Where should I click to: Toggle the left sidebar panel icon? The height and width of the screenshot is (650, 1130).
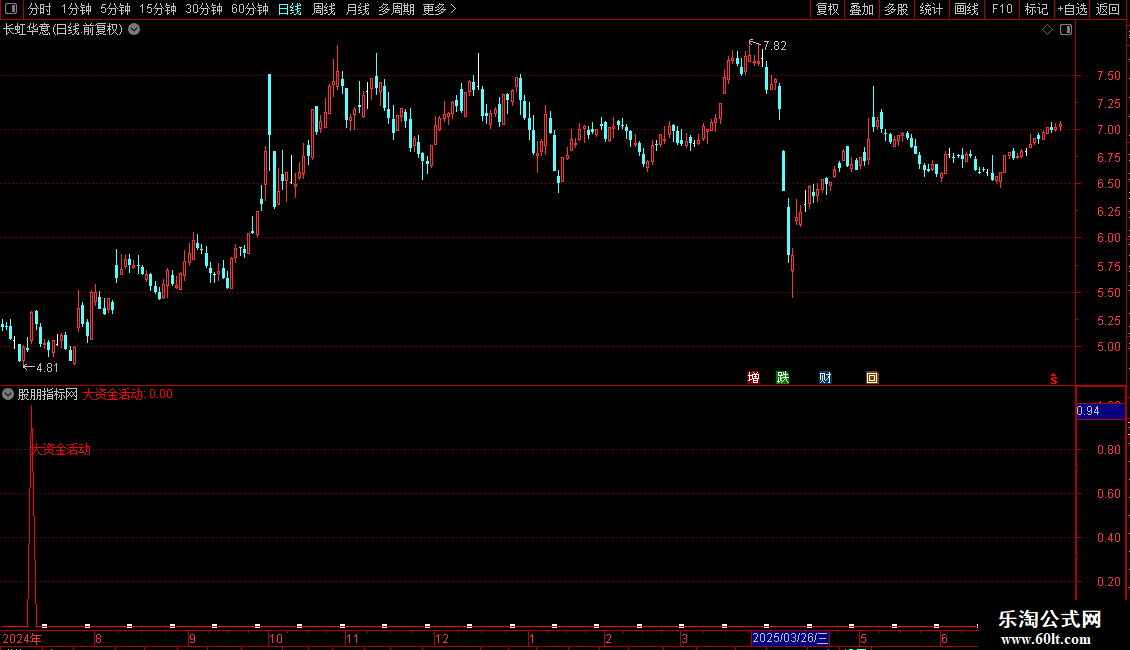coord(11,9)
